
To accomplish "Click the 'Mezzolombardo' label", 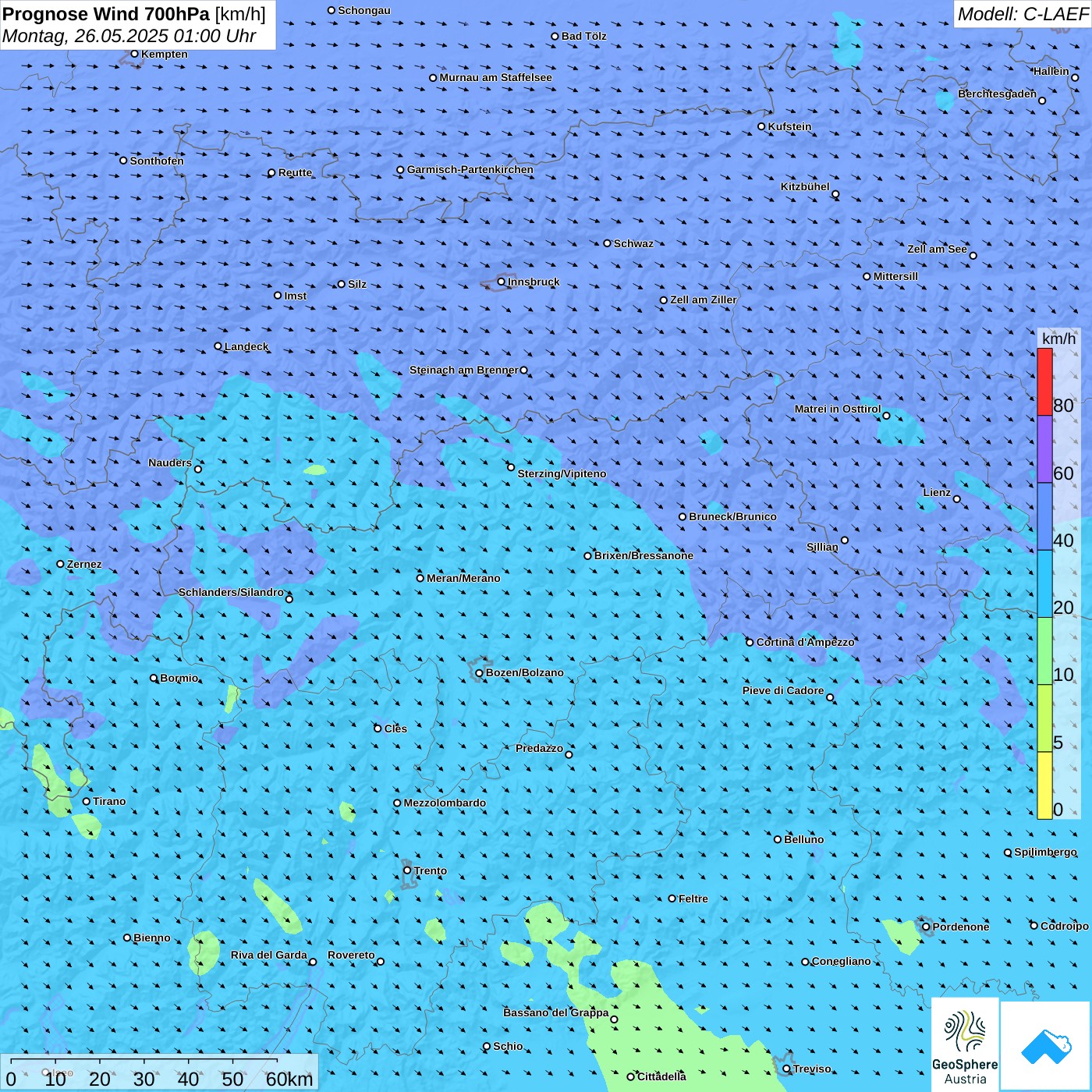I will 445,803.
